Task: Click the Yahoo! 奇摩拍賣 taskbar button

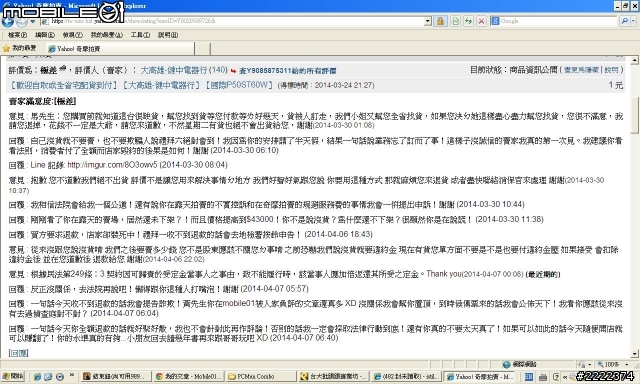Action: click(x=479, y=377)
